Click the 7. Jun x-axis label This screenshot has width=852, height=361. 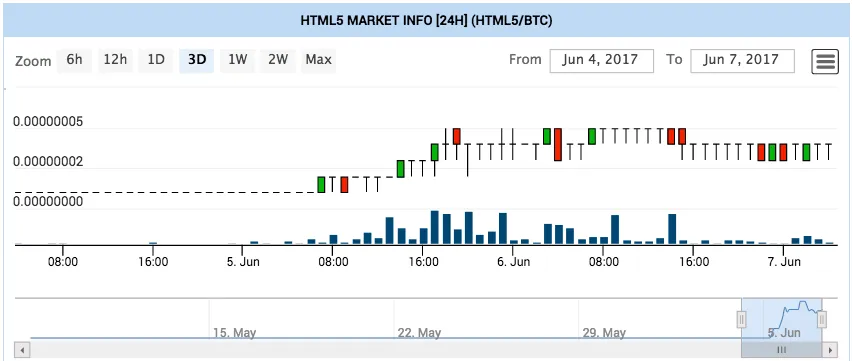click(784, 262)
